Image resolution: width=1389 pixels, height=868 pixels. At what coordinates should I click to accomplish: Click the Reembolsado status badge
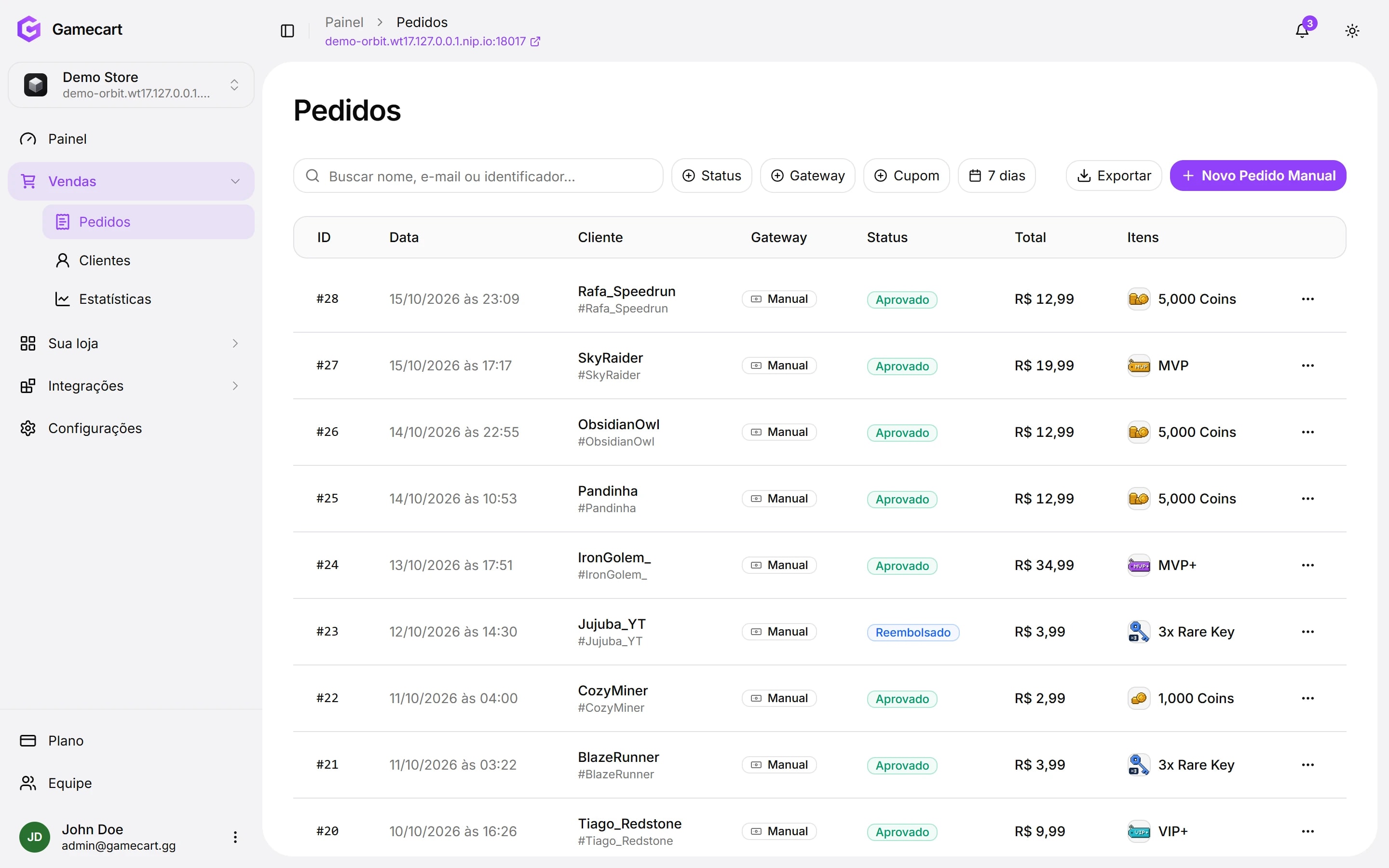[912, 633]
